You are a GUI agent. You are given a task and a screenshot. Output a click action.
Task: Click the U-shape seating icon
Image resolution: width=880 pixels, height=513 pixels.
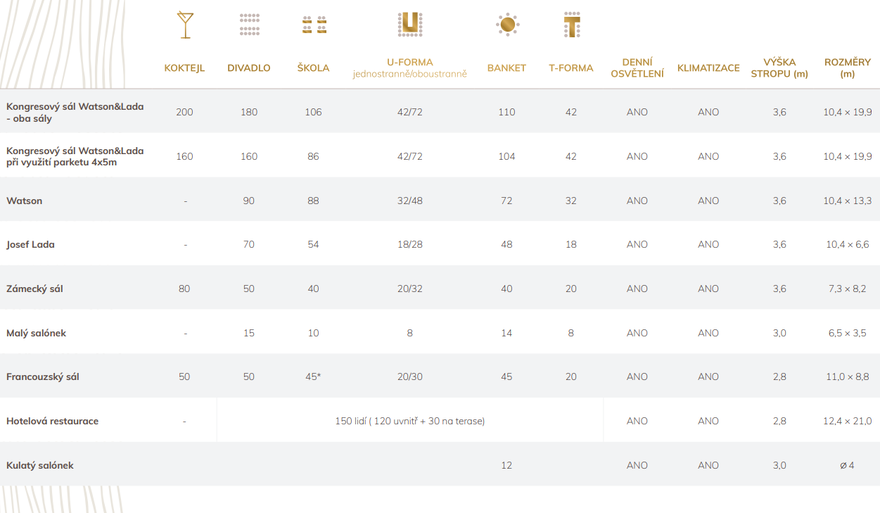tap(410, 25)
